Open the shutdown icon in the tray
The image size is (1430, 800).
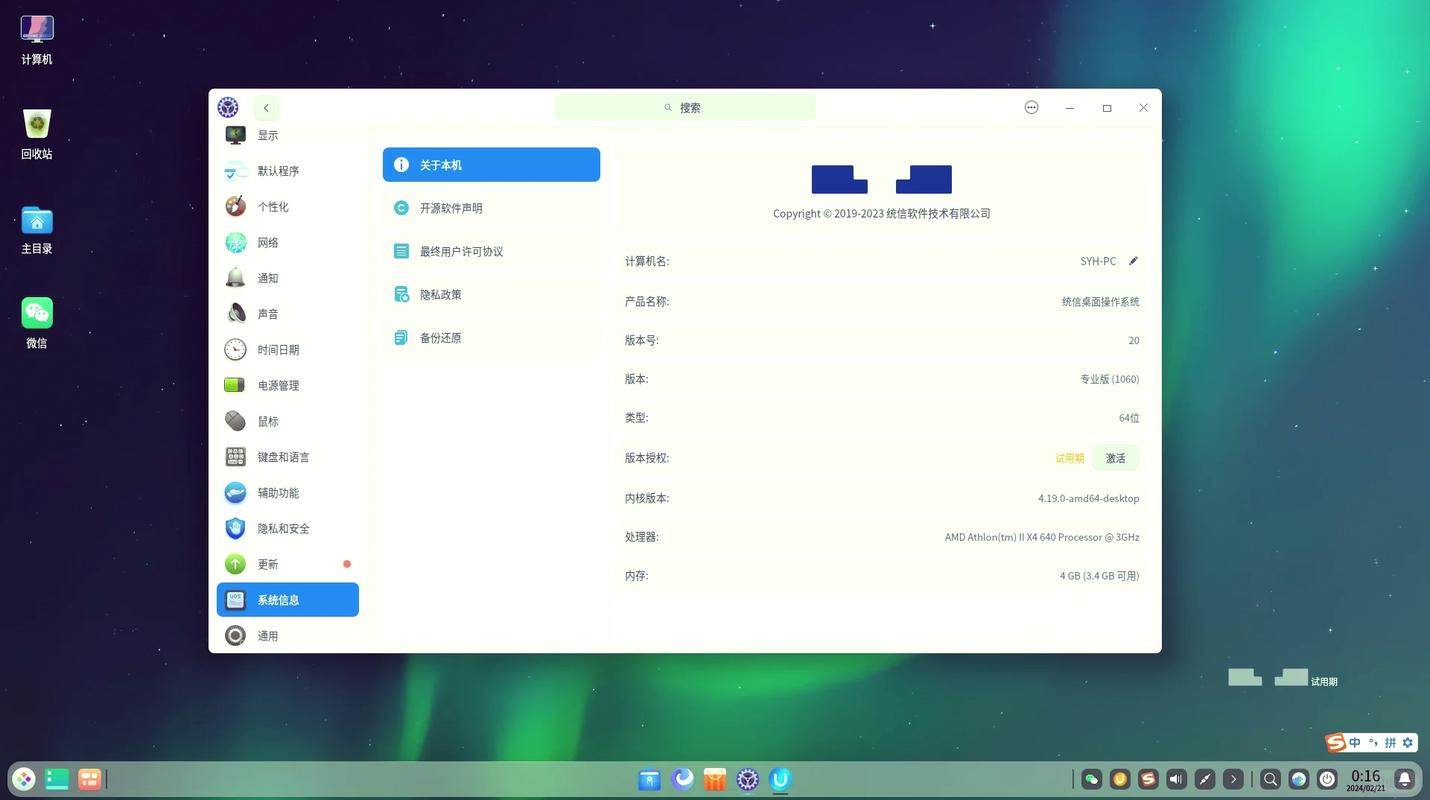(x=1326, y=779)
